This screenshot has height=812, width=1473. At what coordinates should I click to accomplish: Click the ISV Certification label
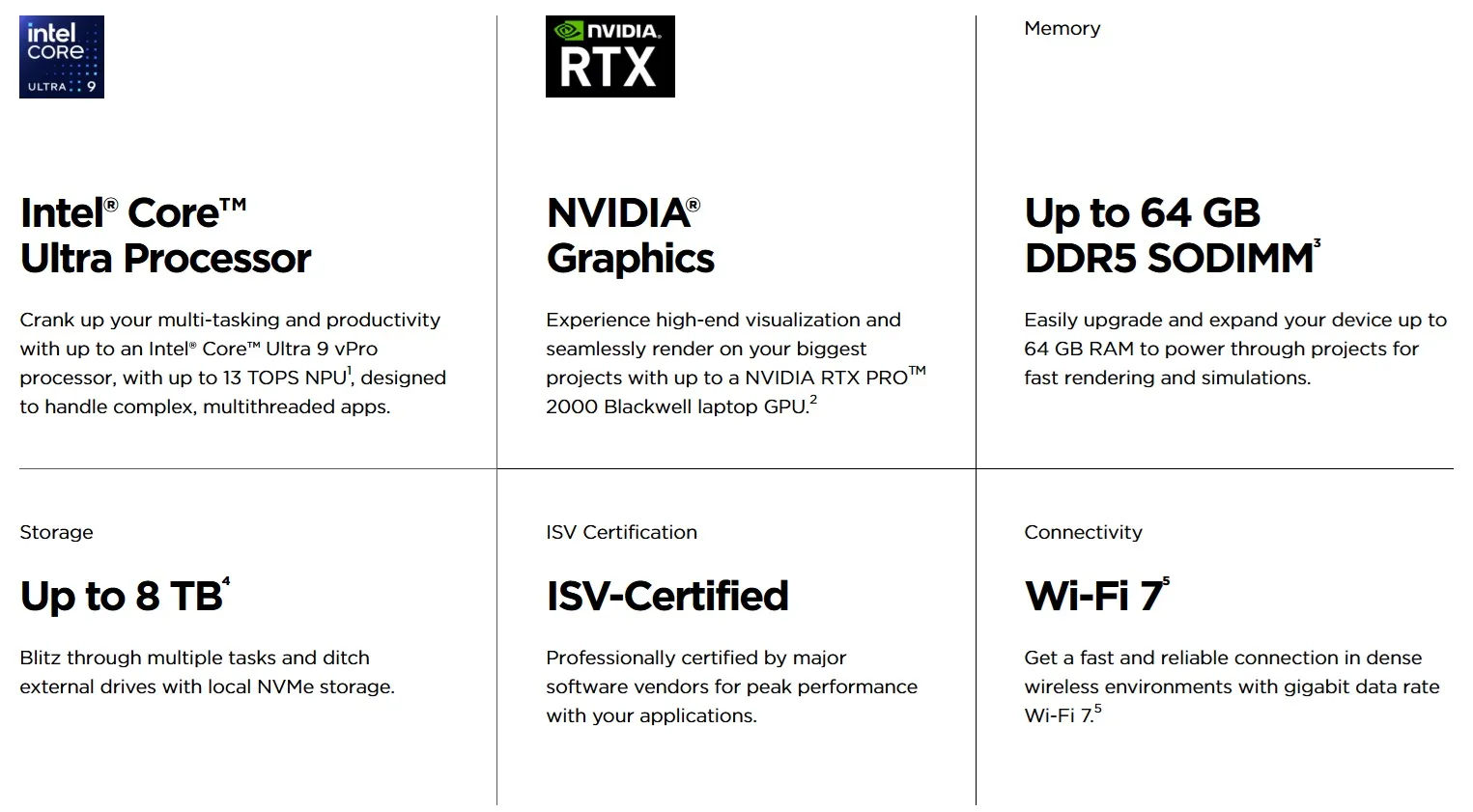click(621, 532)
